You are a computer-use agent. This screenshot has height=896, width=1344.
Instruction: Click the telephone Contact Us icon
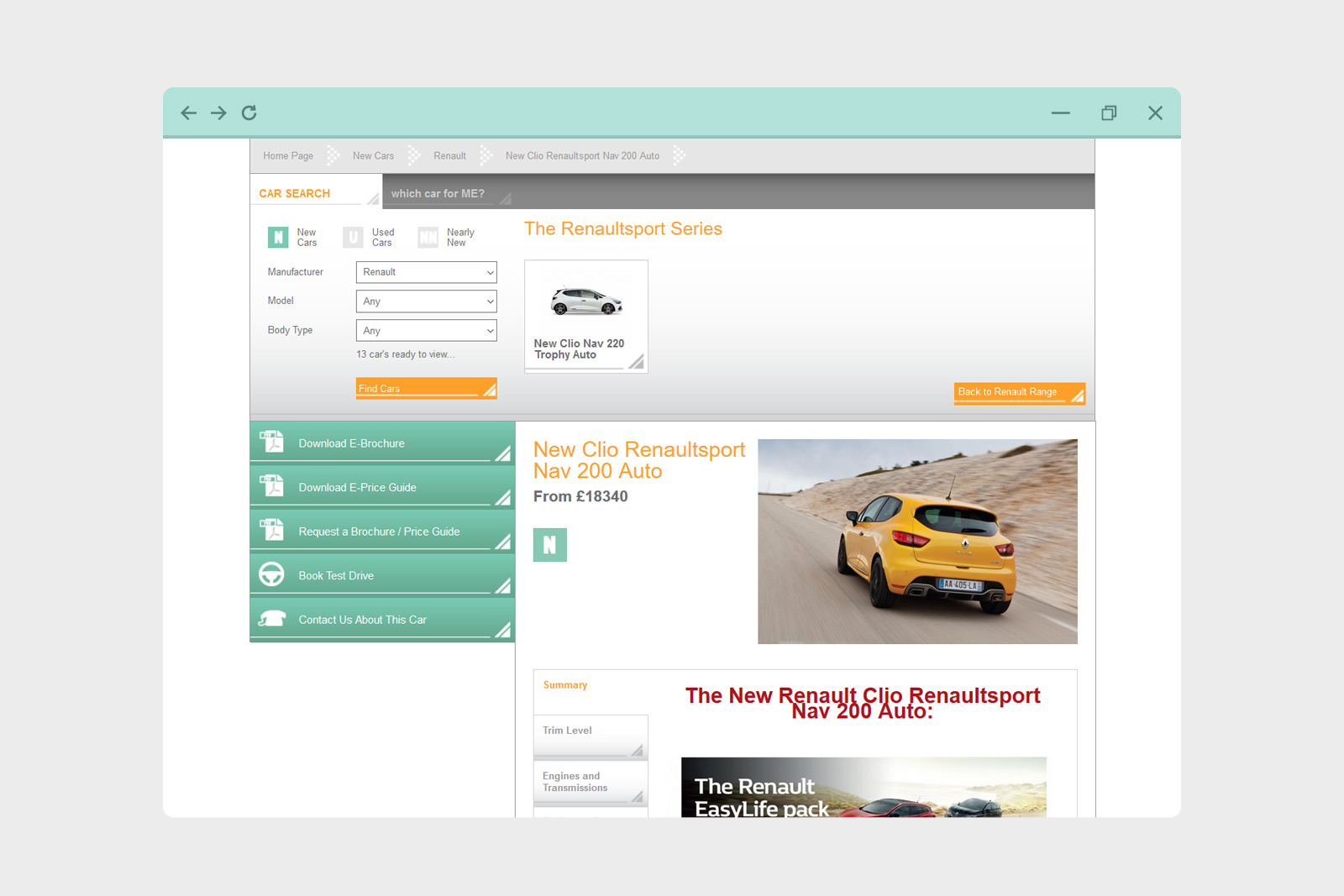pyautogui.click(x=271, y=619)
